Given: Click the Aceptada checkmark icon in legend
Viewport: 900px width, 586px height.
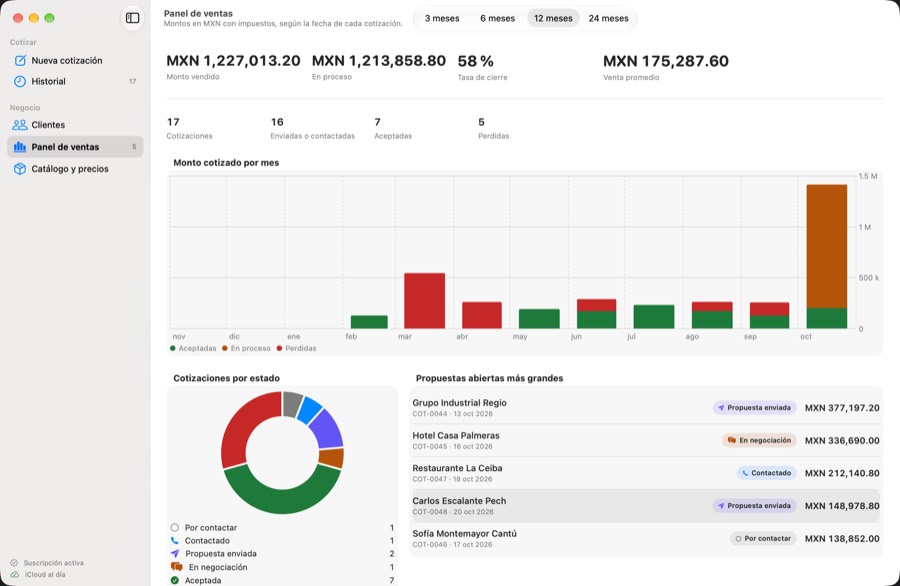Looking at the screenshot, I should [x=174, y=580].
